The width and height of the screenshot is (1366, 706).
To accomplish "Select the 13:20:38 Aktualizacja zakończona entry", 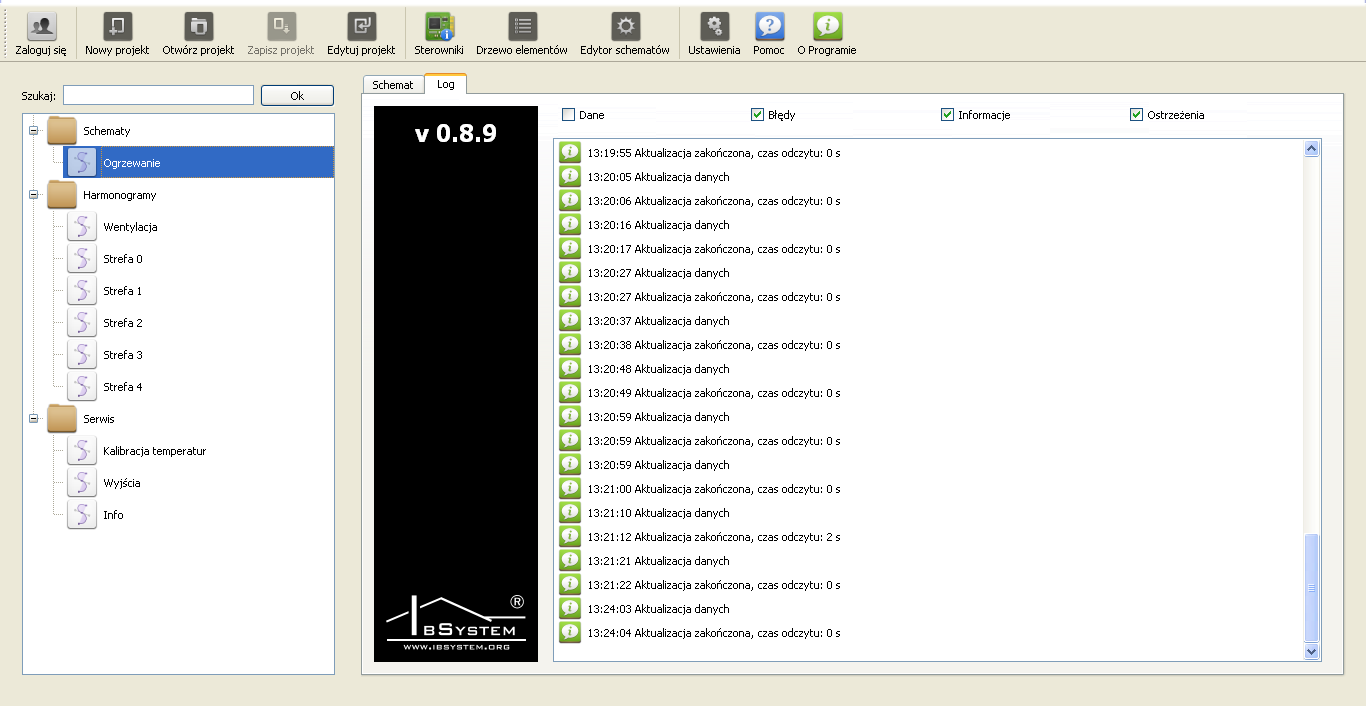I will point(714,345).
